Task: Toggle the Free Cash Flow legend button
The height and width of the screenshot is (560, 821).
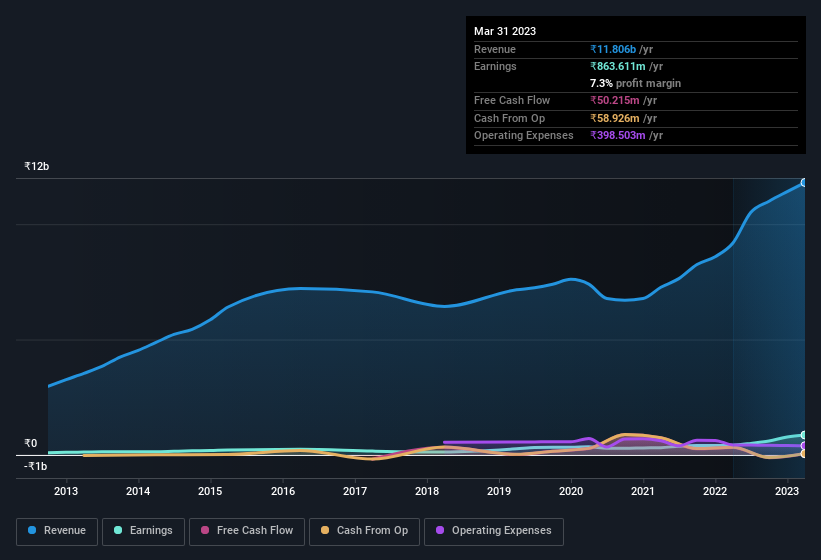Action: coord(247,531)
